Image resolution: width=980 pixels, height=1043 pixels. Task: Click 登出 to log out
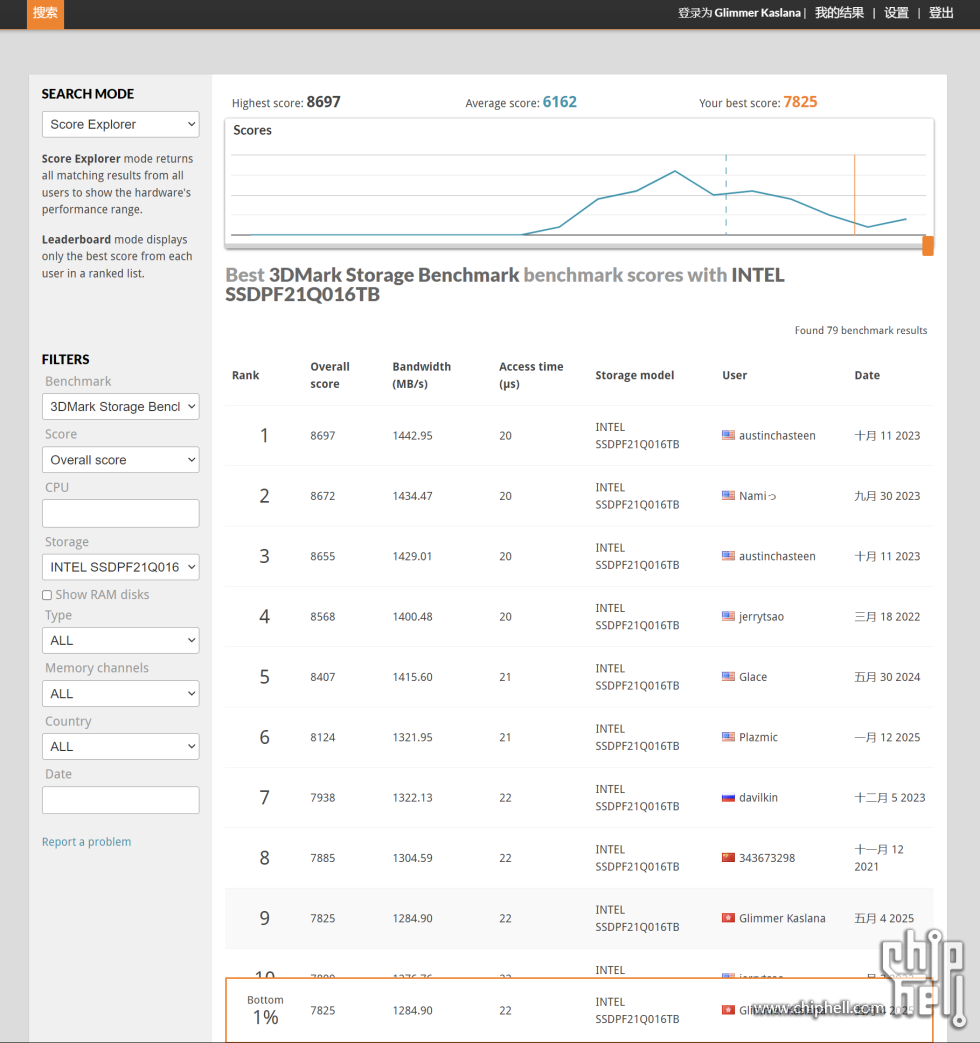(x=941, y=13)
